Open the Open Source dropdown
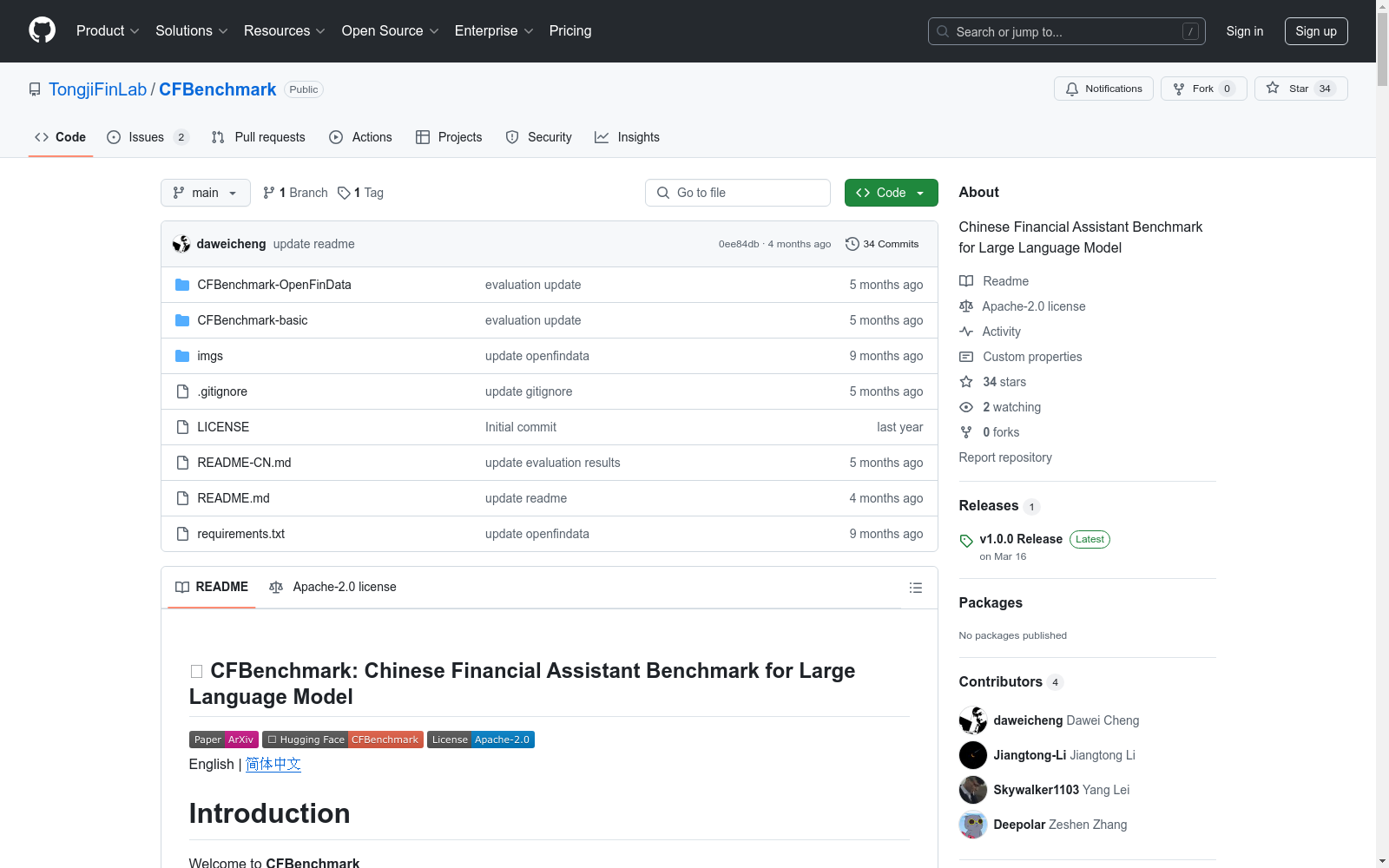 tap(391, 30)
